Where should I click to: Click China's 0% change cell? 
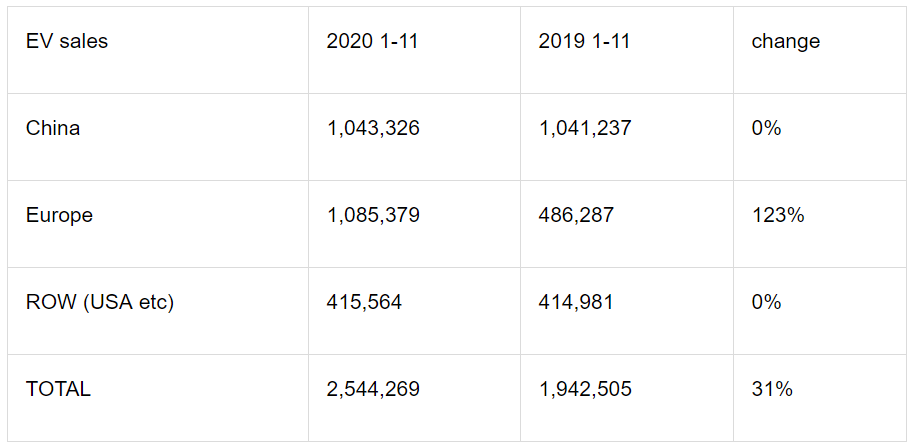(x=766, y=128)
